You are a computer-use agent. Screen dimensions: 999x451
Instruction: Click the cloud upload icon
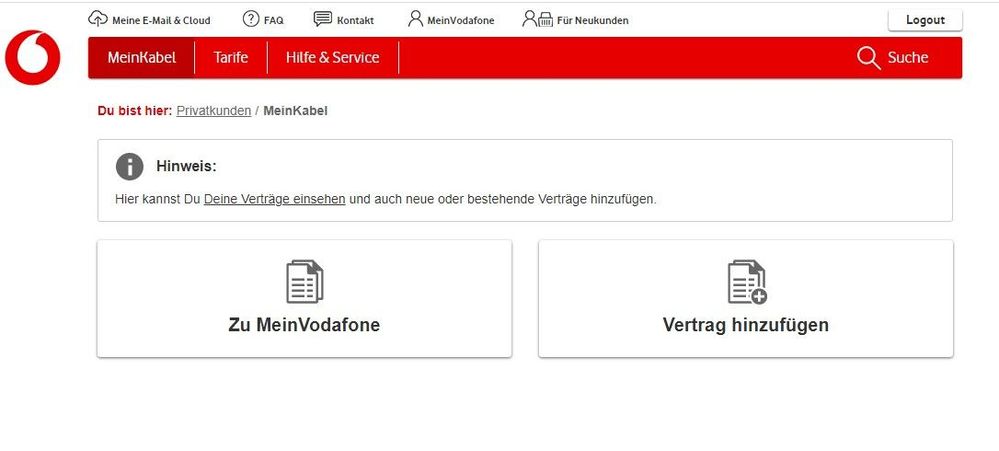97,19
